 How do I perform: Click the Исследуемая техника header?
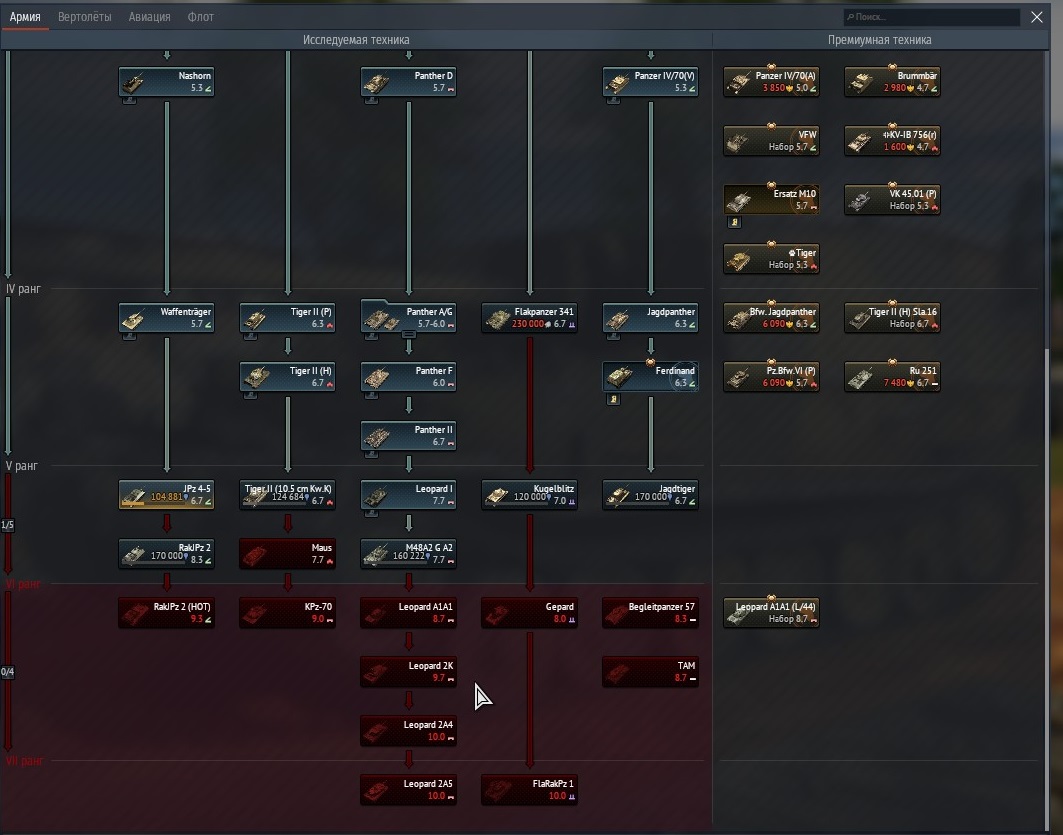(x=356, y=40)
